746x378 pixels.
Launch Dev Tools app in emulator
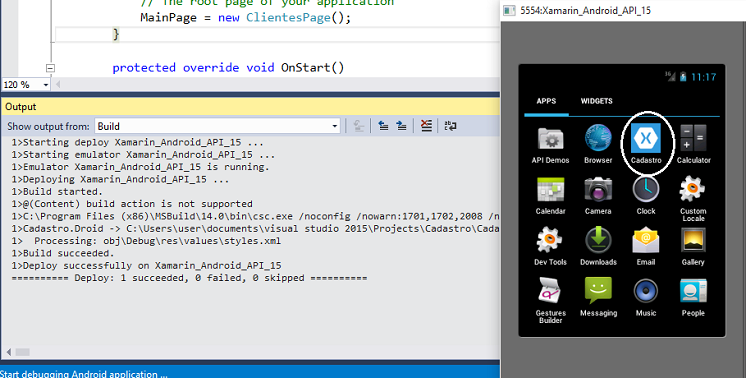tap(550, 246)
